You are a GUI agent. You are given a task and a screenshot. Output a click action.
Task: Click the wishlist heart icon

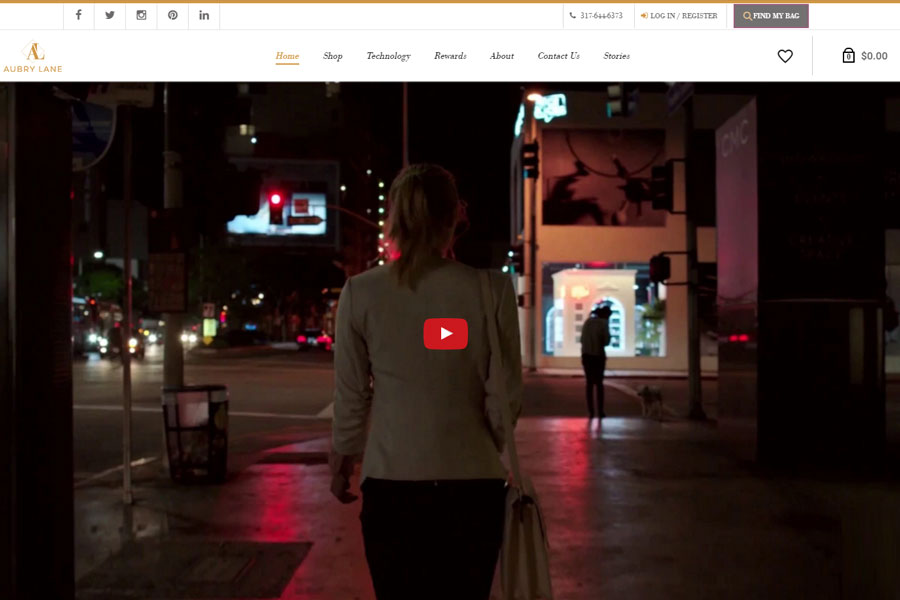point(785,56)
